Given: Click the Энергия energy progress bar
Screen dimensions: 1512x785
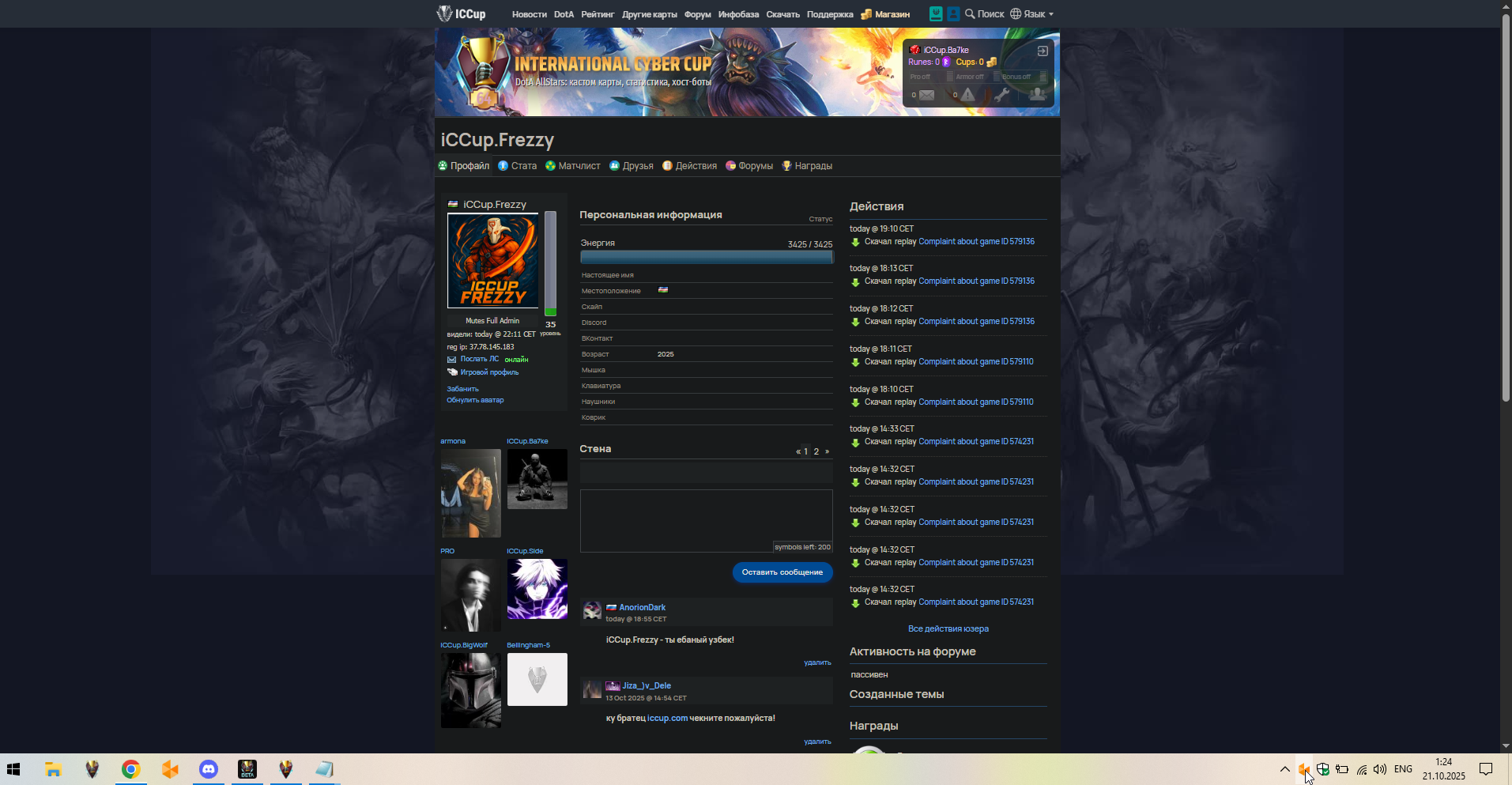Looking at the screenshot, I should [x=707, y=257].
